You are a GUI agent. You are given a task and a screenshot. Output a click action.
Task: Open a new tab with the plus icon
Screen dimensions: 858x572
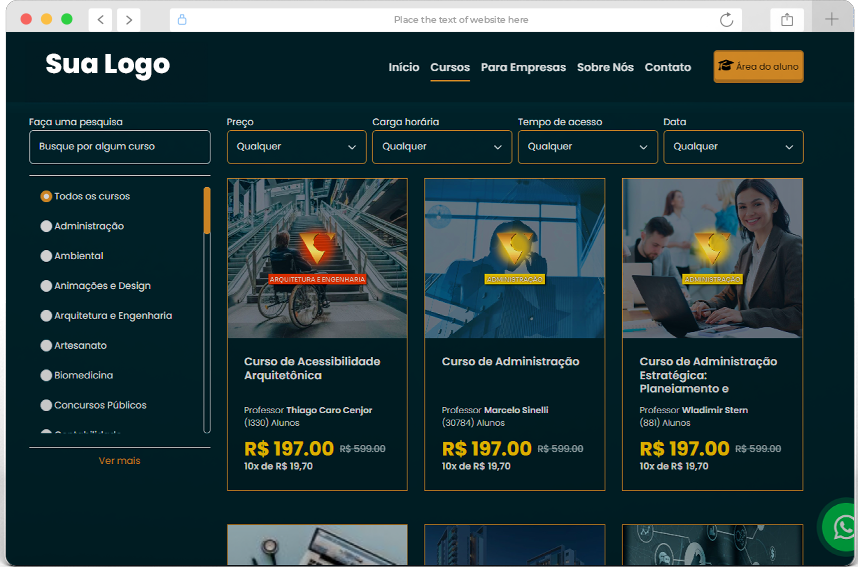click(831, 19)
